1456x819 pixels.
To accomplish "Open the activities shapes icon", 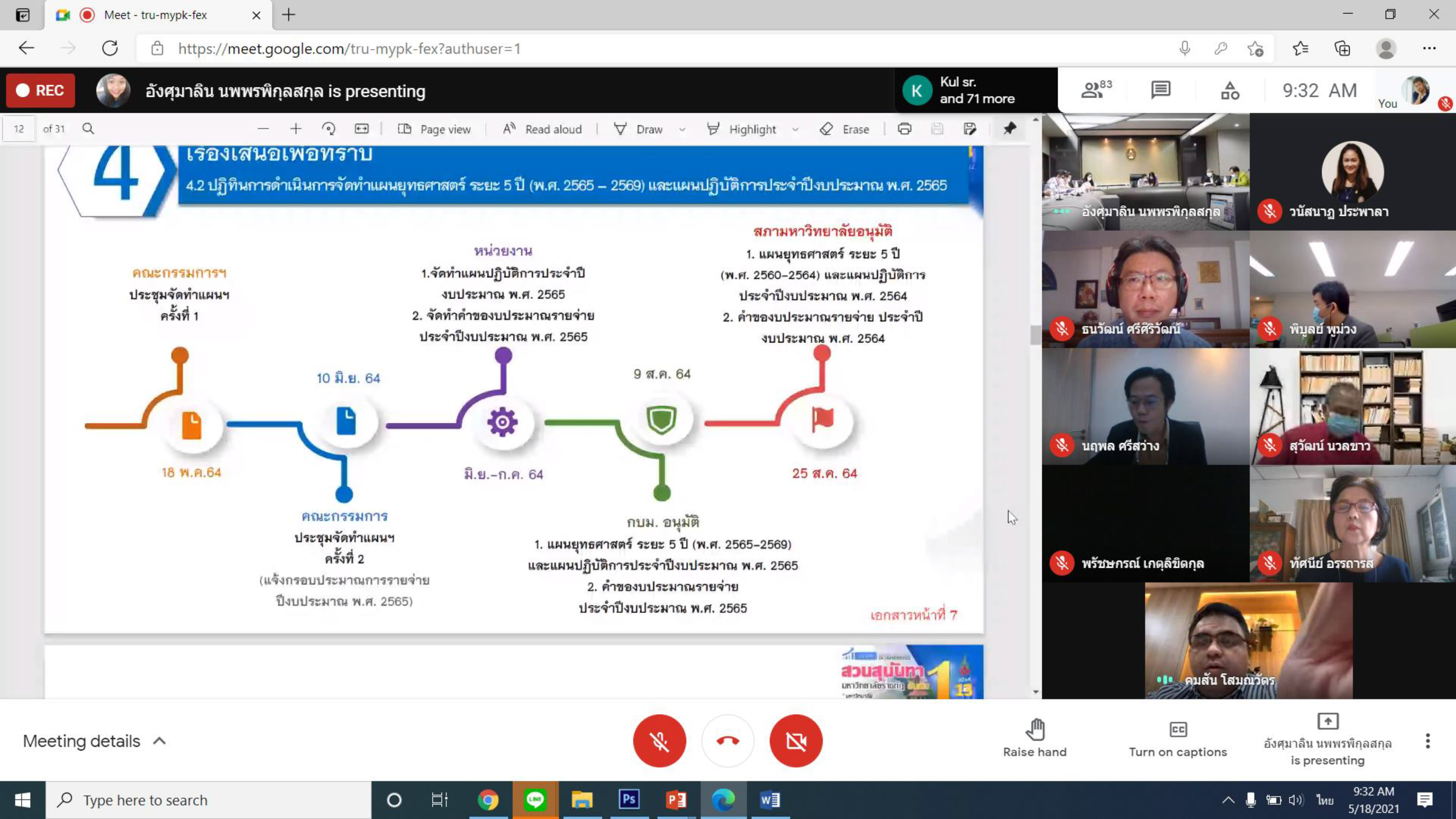I will [1230, 90].
